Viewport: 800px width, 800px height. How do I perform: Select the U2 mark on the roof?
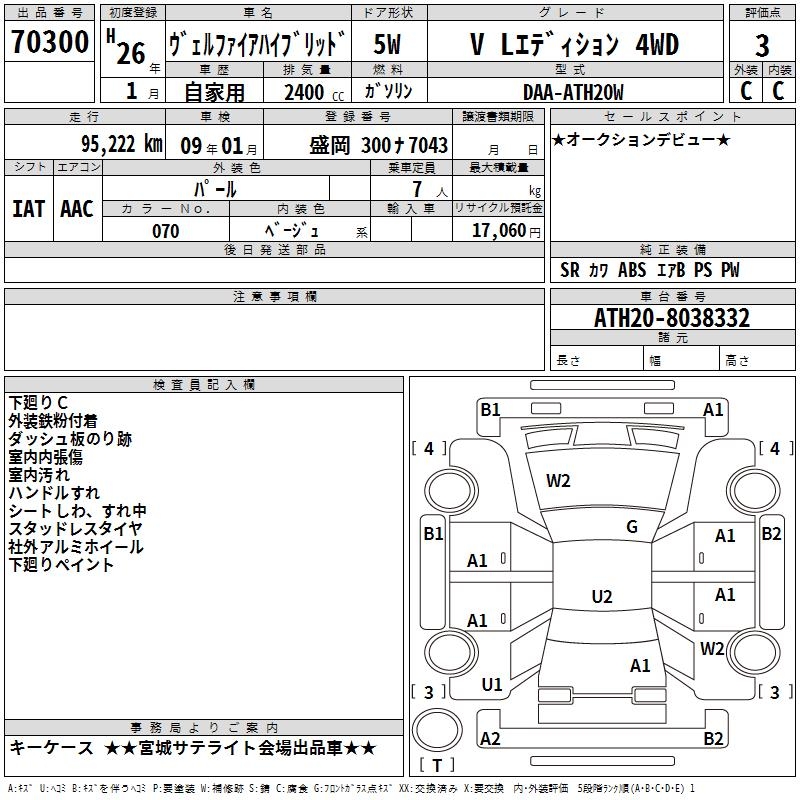(601, 597)
